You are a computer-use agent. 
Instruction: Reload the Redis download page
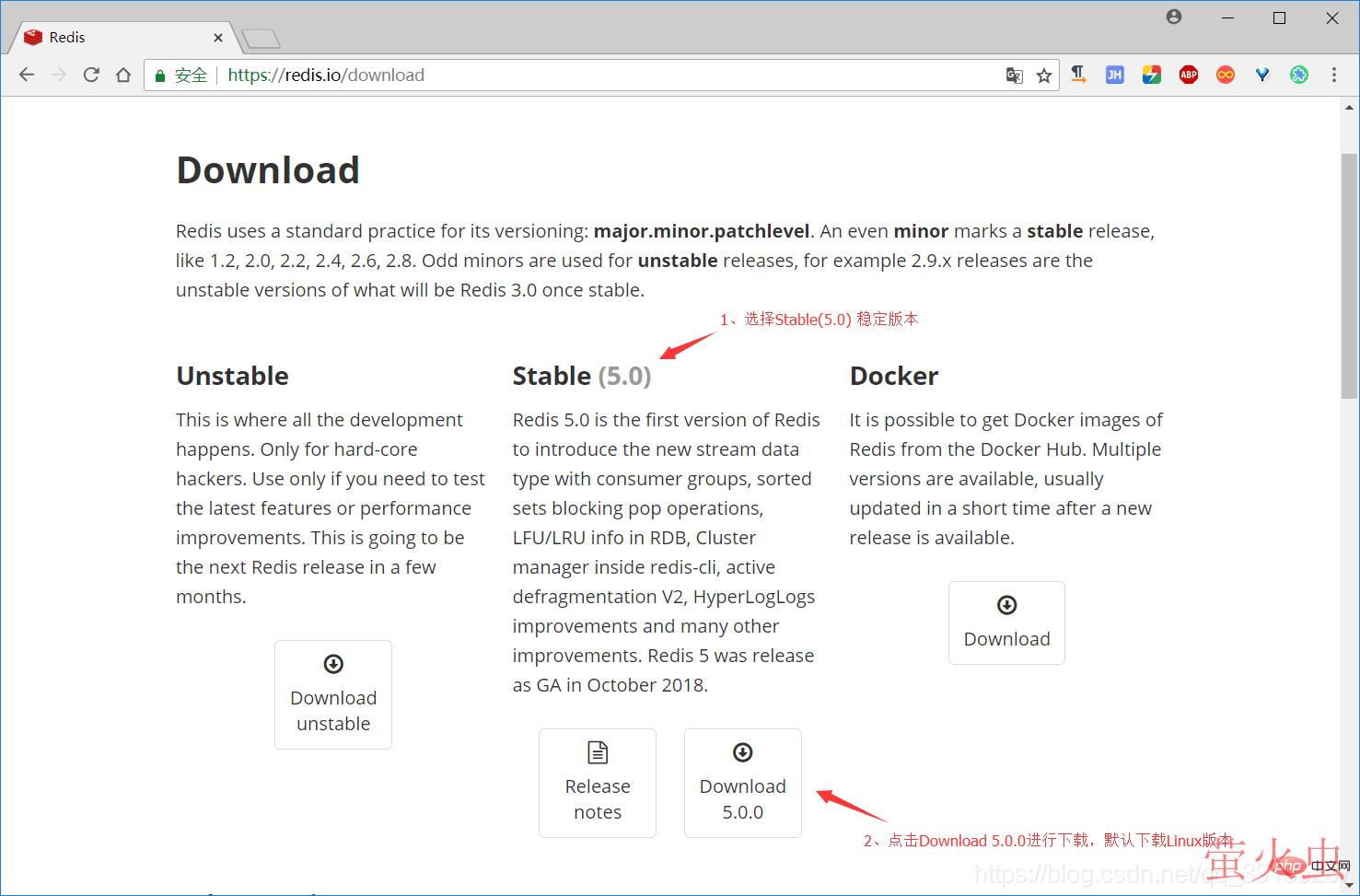tap(91, 76)
